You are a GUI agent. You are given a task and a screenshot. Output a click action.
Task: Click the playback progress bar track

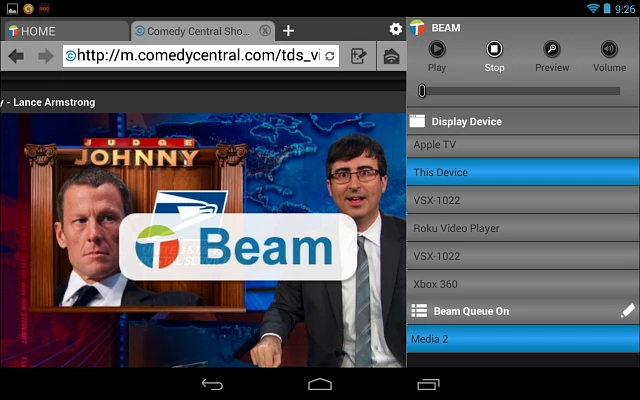(521, 91)
